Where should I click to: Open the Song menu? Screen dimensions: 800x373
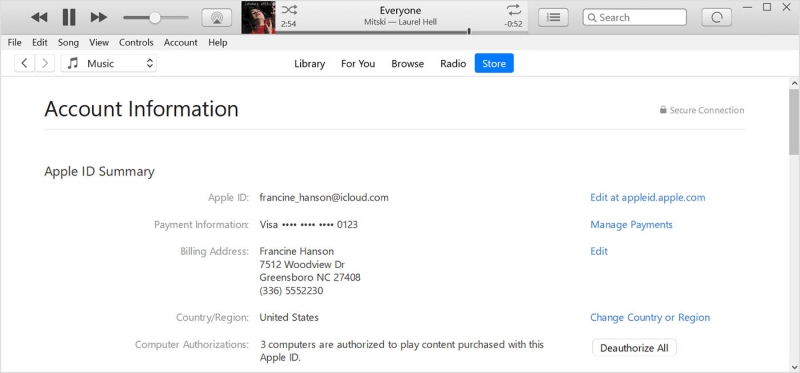(x=68, y=43)
